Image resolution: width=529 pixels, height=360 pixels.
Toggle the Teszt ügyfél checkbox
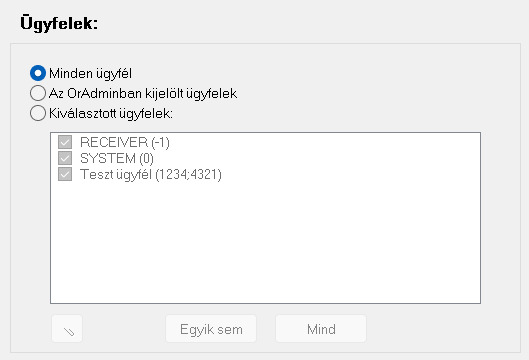click(x=65, y=174)
